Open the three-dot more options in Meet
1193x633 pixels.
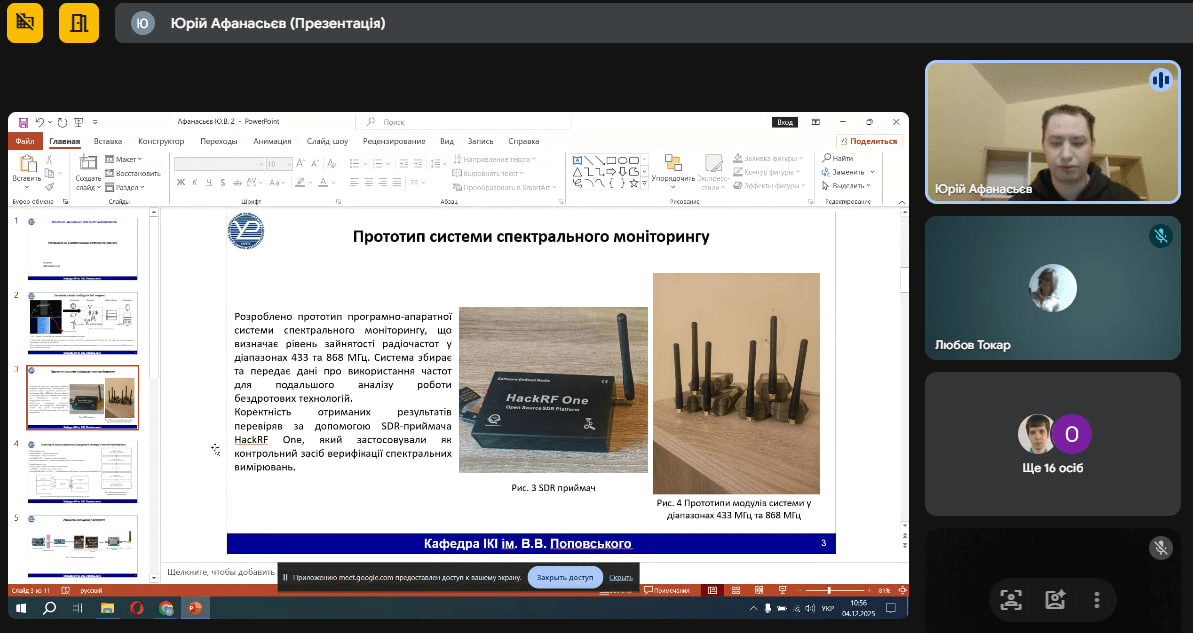[x=1097, y=599]
